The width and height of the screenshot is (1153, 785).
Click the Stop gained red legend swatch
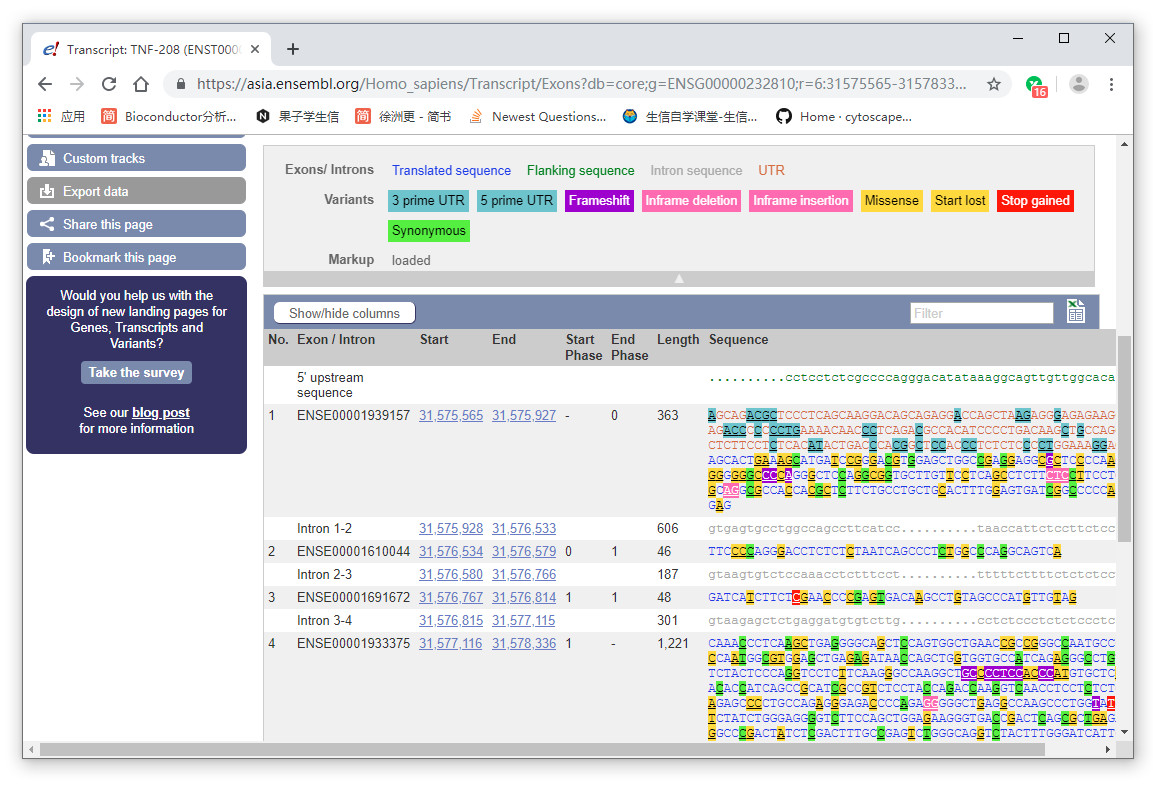point(1035,200)
